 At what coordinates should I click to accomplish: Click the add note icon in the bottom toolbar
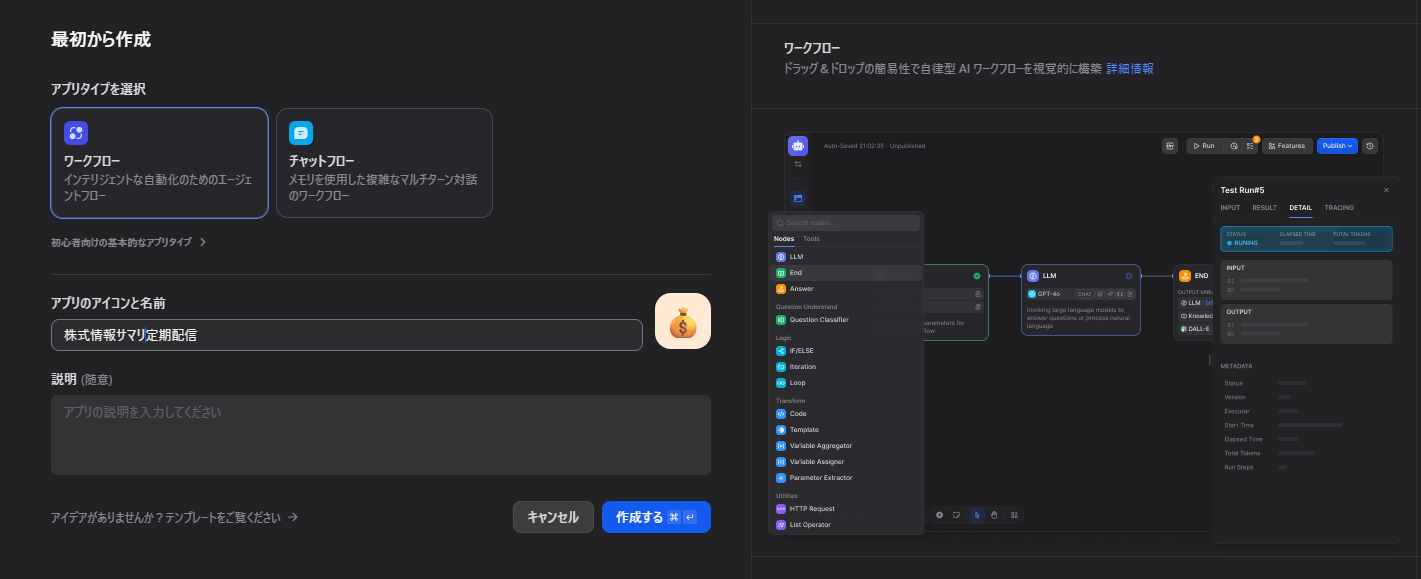[x=957, y=515]
